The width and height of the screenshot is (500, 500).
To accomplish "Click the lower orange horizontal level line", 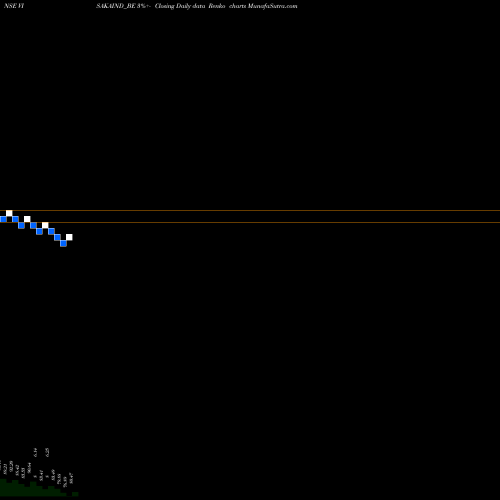I will [250, 222].
